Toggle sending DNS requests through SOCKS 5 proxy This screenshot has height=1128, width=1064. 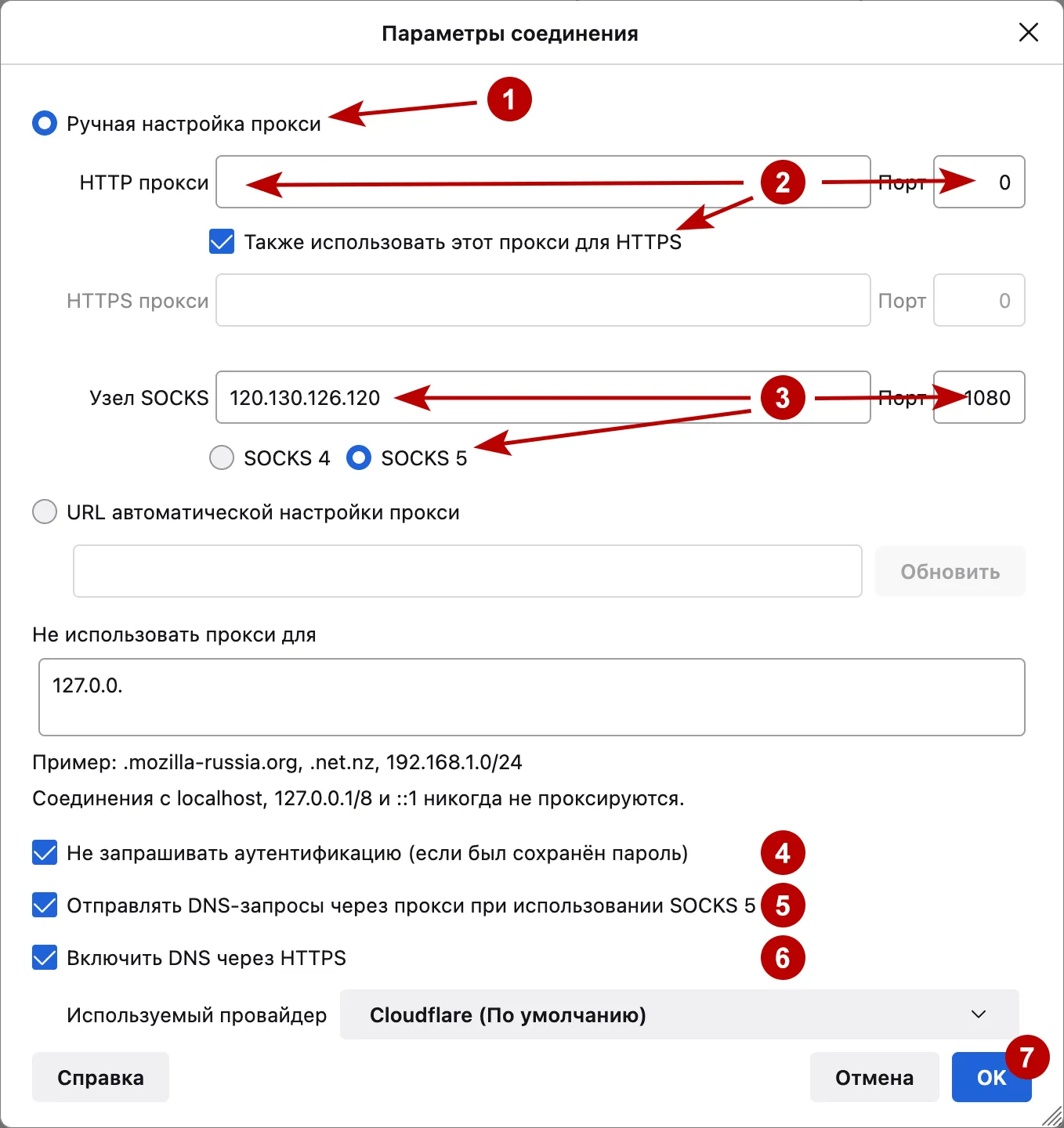click(45, 906)
